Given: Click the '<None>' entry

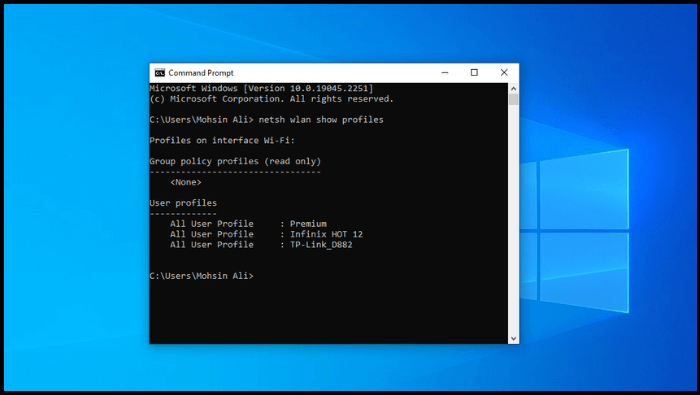Looking at the screenshot, I should [186, 182].
